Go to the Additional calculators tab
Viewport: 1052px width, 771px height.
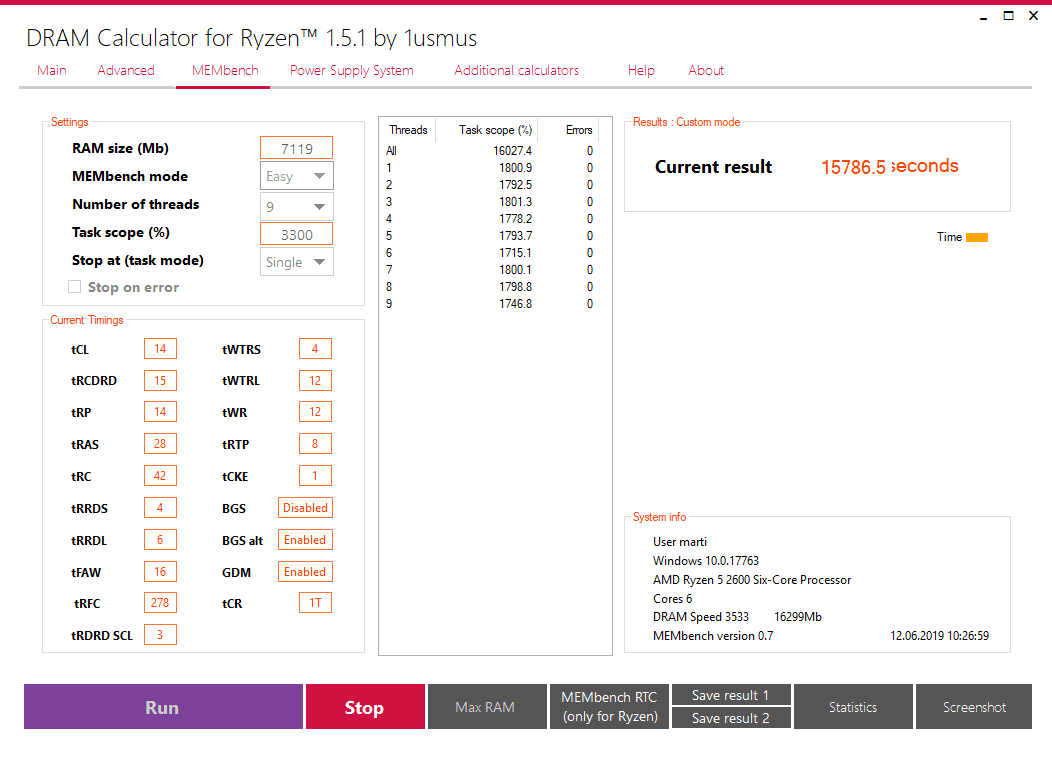coord(516,70)
